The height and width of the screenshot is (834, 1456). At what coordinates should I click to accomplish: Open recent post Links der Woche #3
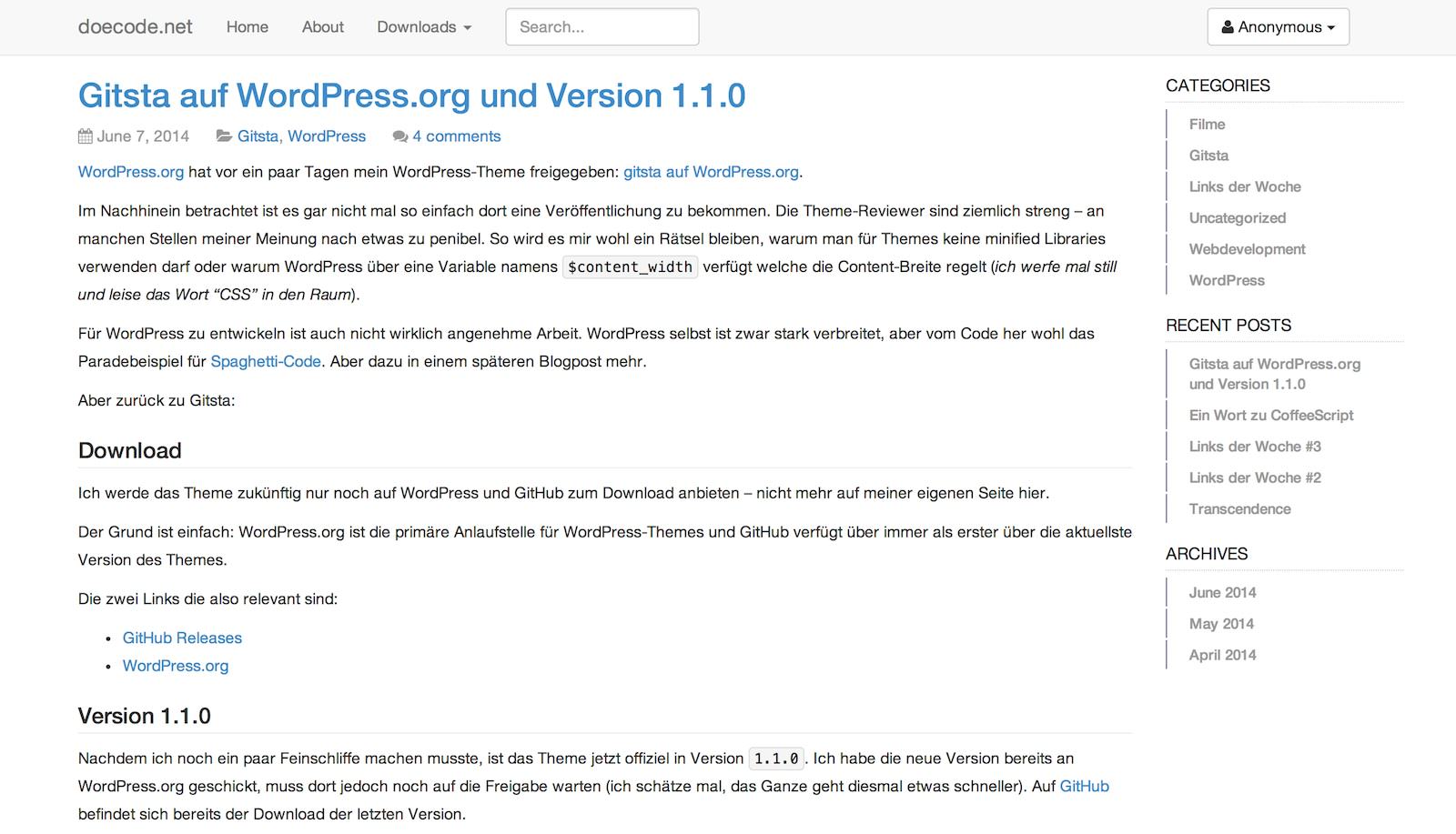click(x=1254, y=447)
